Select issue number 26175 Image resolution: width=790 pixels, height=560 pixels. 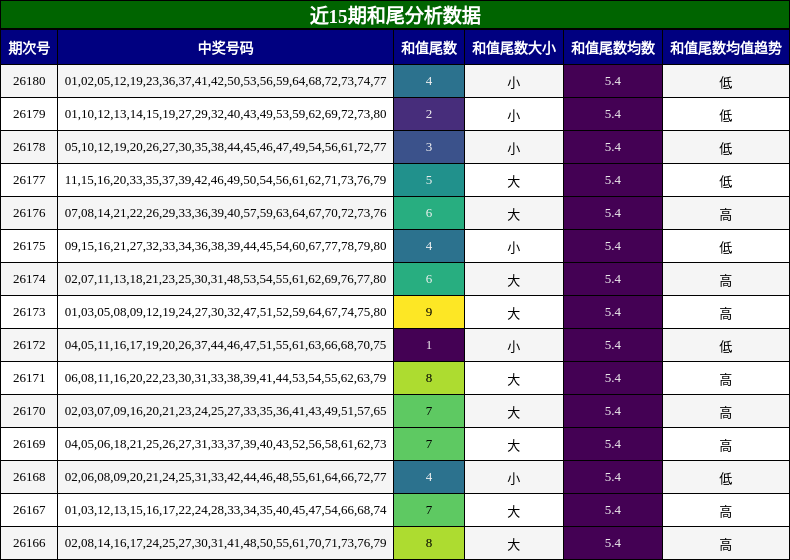click(29, 246)
